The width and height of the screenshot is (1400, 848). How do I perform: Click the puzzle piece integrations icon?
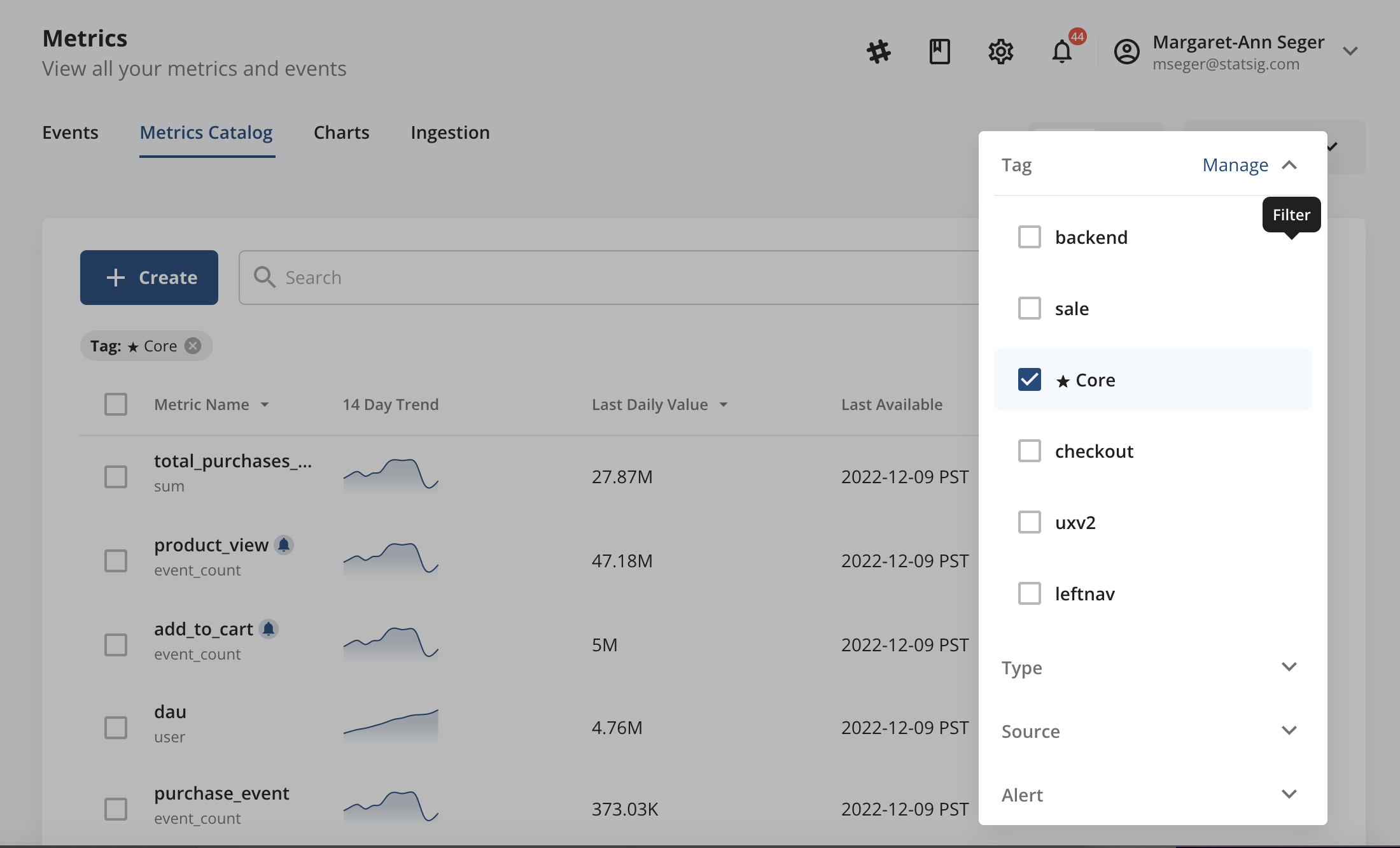click(878, 51)
